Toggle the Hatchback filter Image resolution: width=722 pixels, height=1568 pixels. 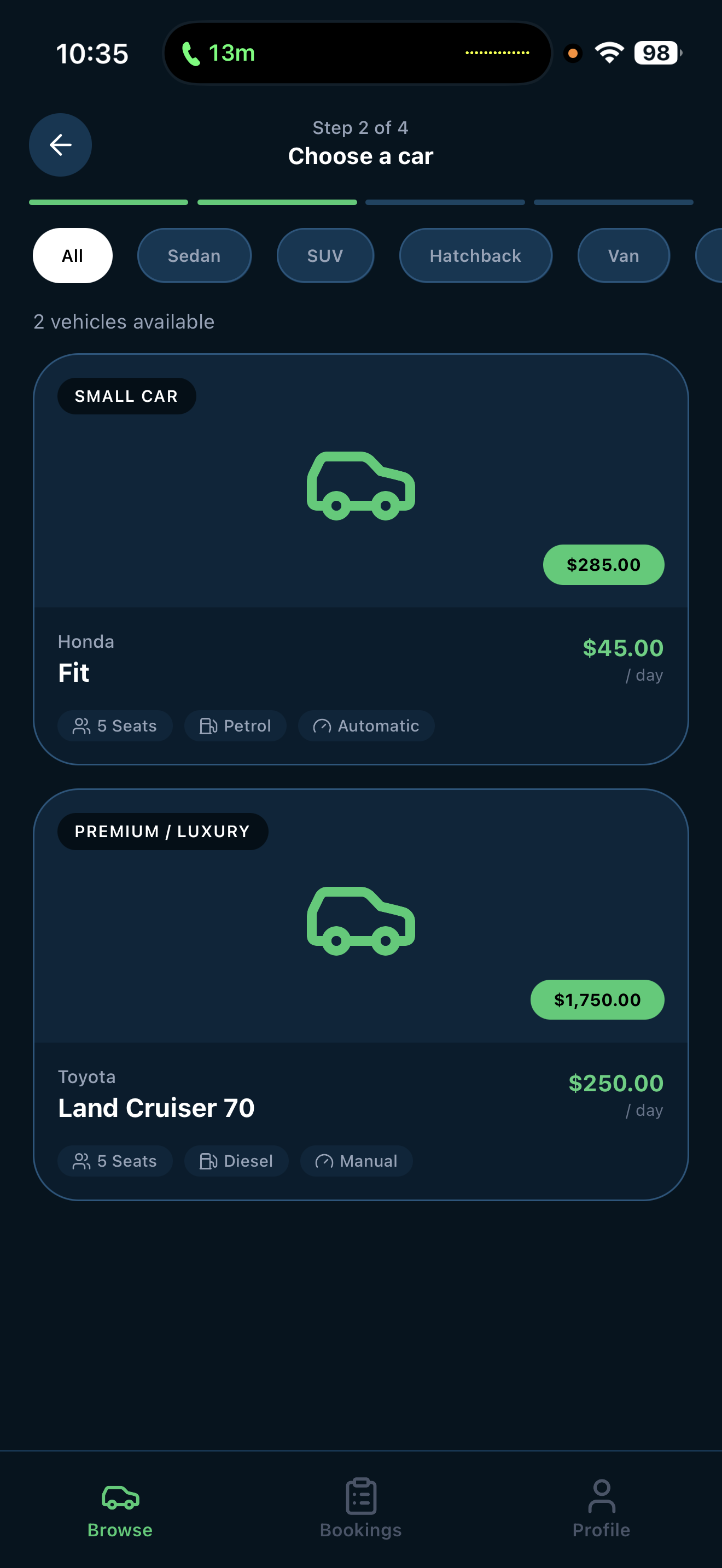pos(475,256)
